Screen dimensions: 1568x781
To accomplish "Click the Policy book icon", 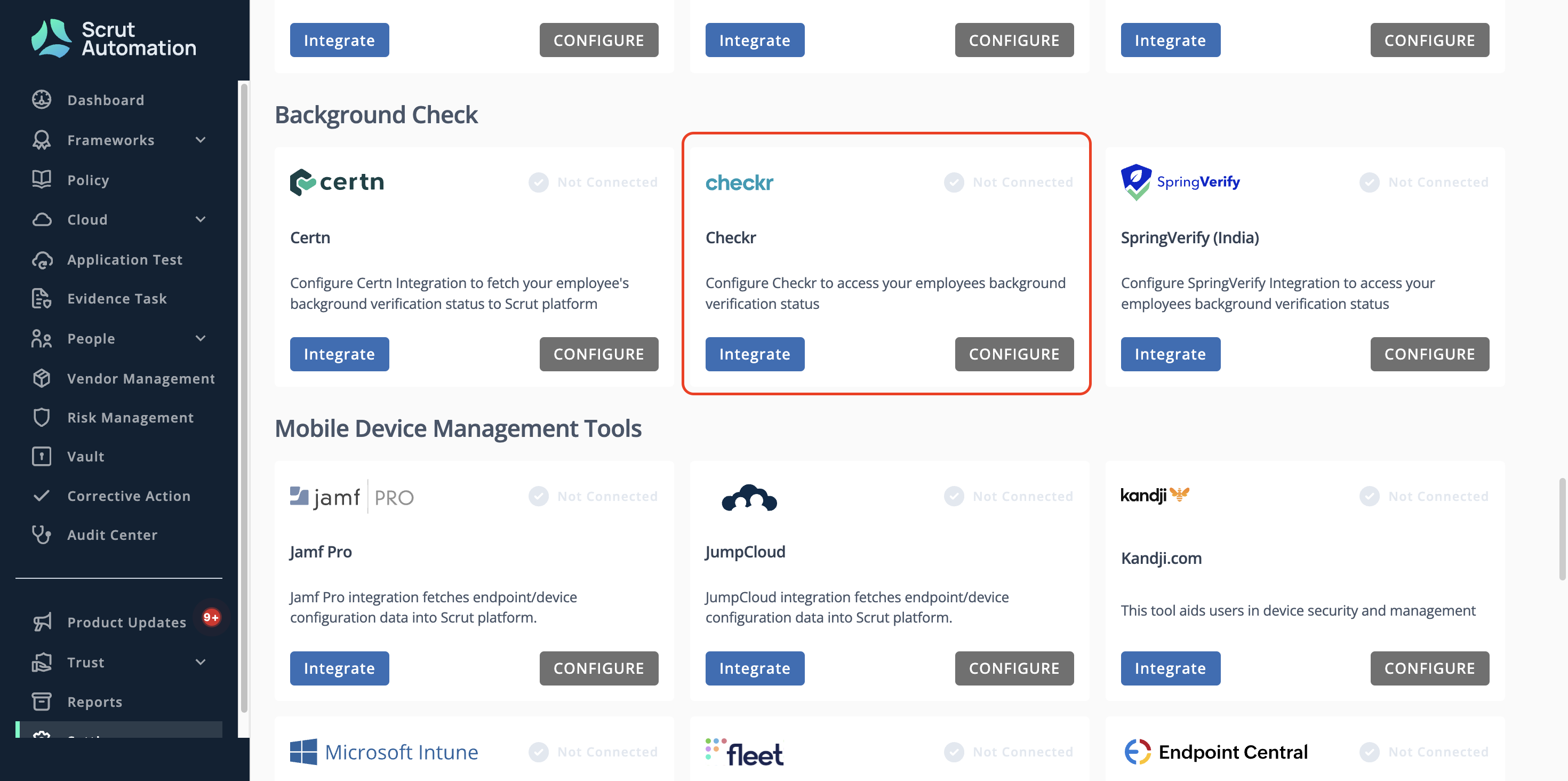I will point(42,180).
